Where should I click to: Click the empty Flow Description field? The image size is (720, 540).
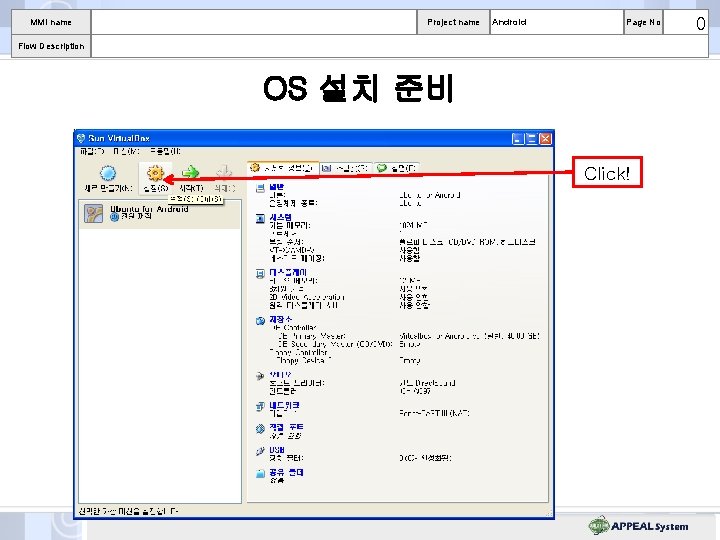coord(399,46)
